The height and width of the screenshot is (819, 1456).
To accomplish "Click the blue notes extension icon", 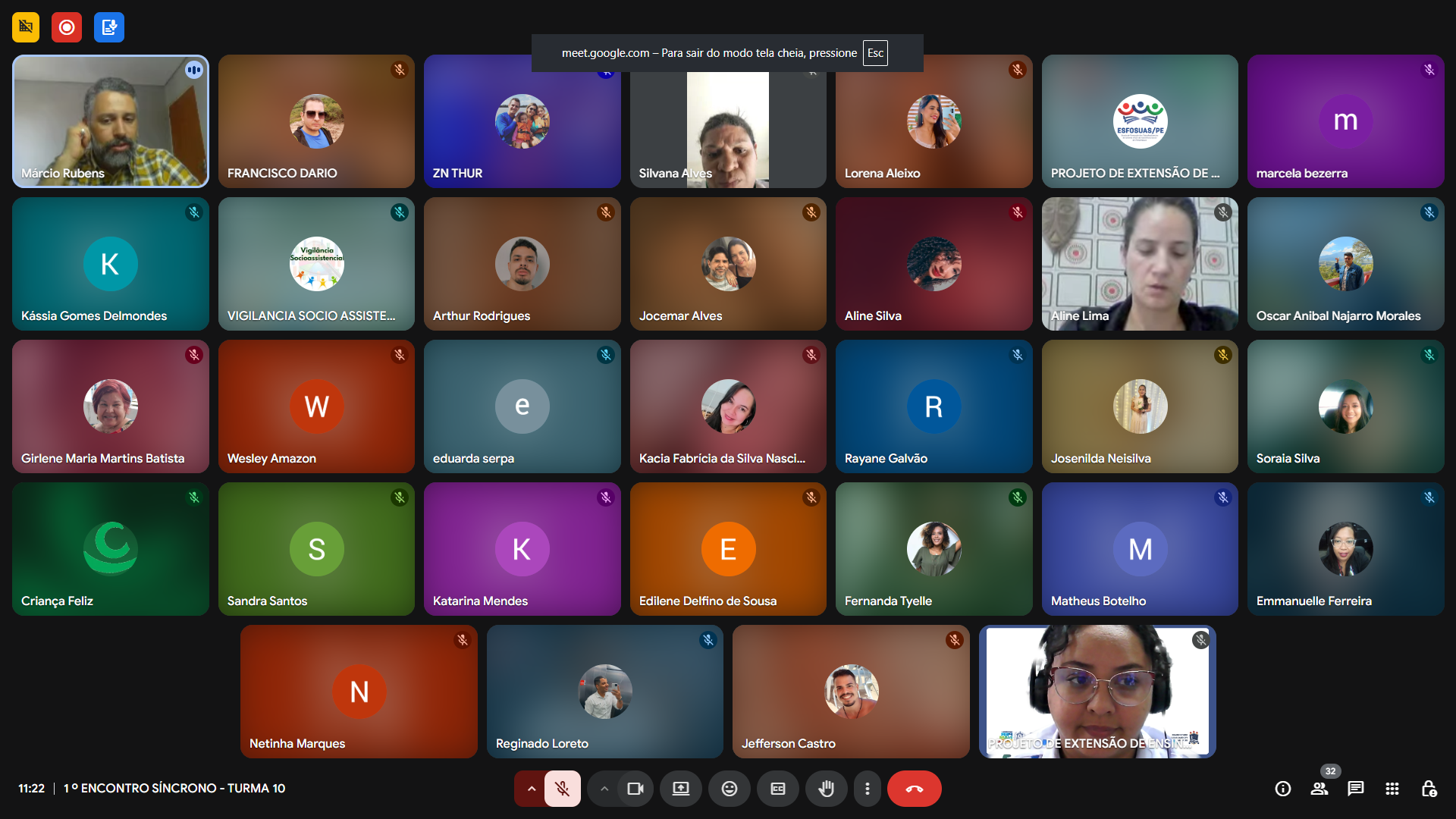I will 109,27.
